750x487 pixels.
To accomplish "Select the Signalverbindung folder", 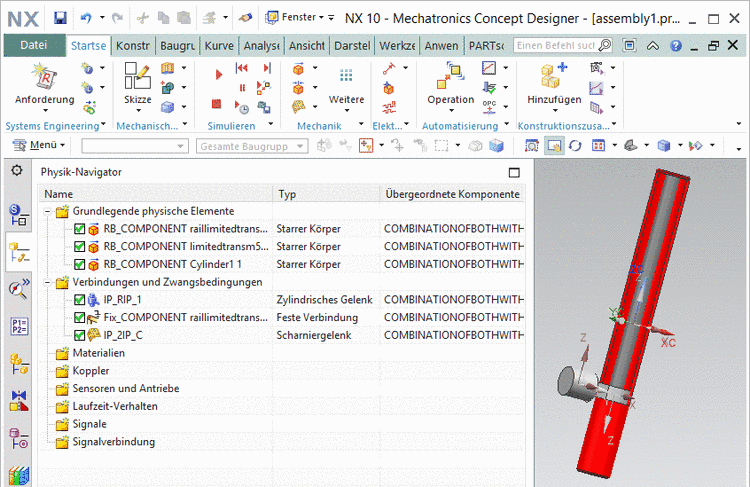I will click(113, 442).
